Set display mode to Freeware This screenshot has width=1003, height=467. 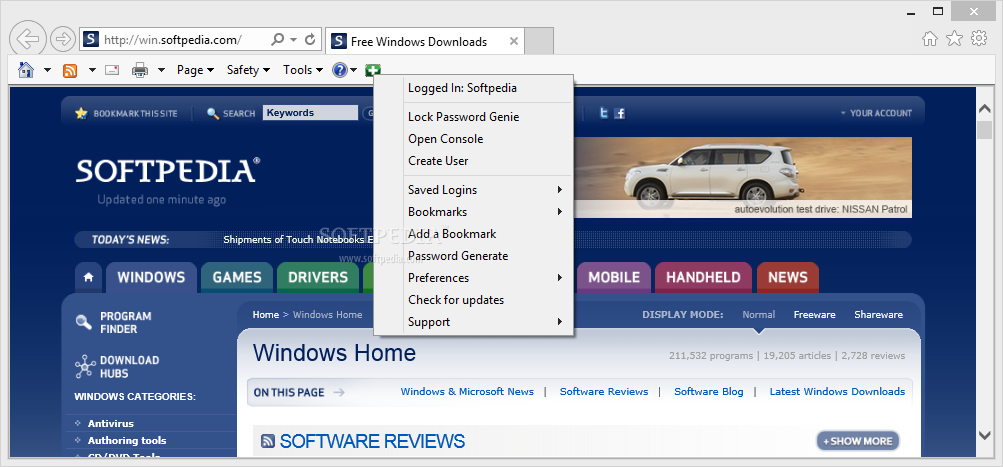(814, 315)
